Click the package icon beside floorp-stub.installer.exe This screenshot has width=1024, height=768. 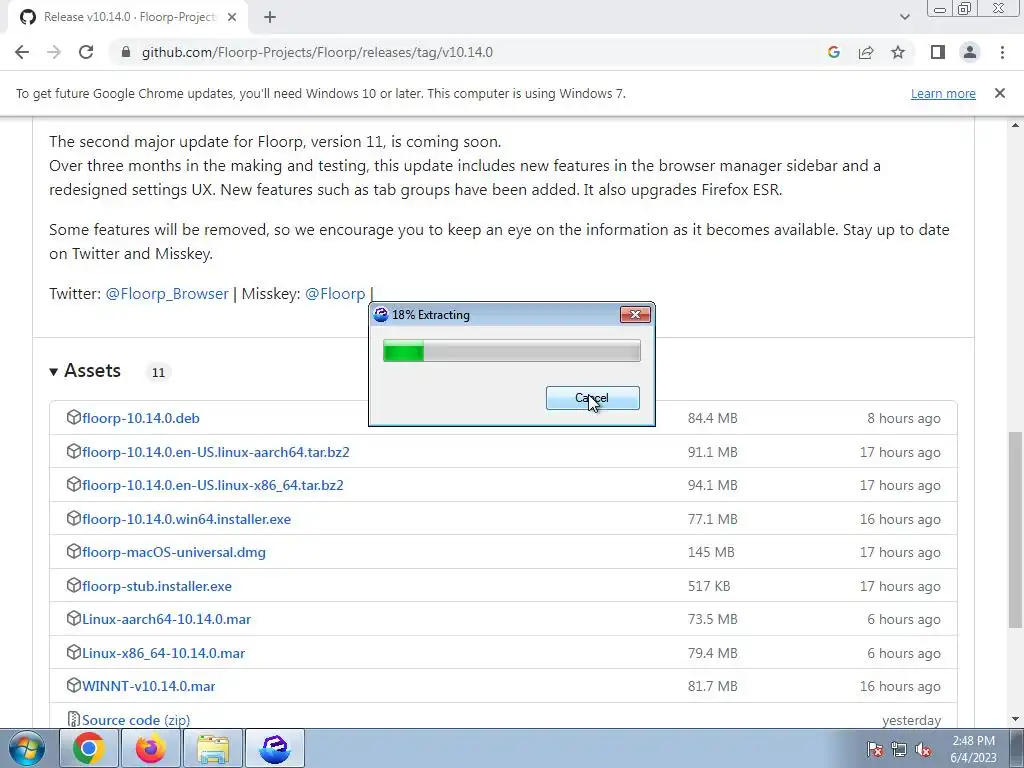click(74, 585)
